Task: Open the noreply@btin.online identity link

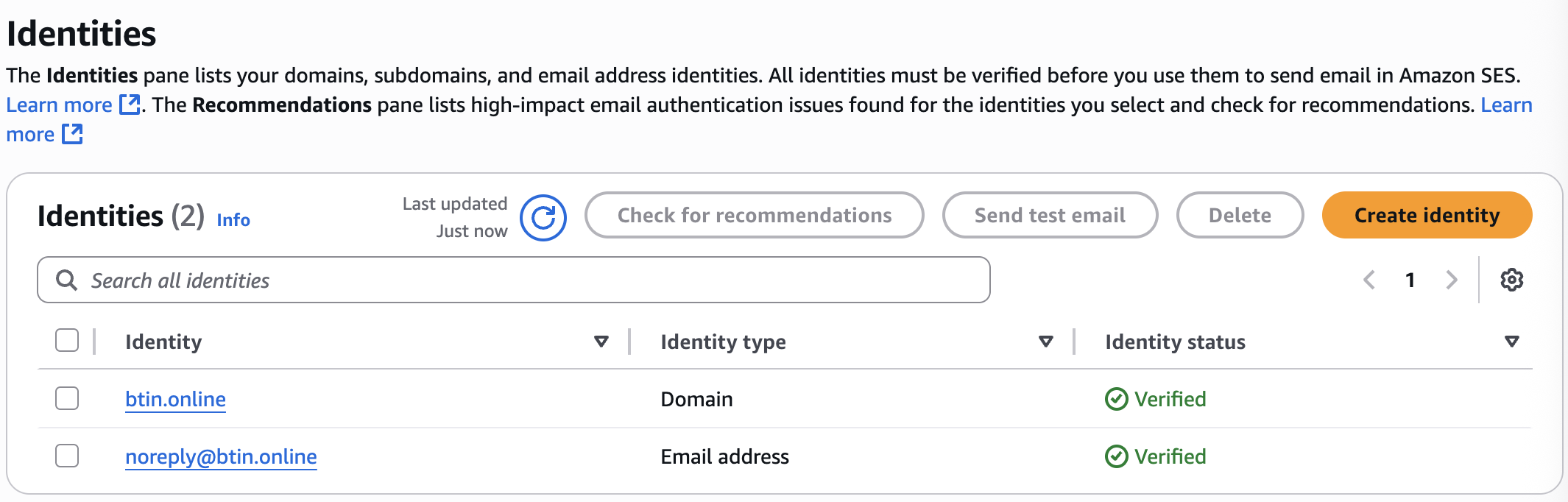Action: click(x=221, y=456)
